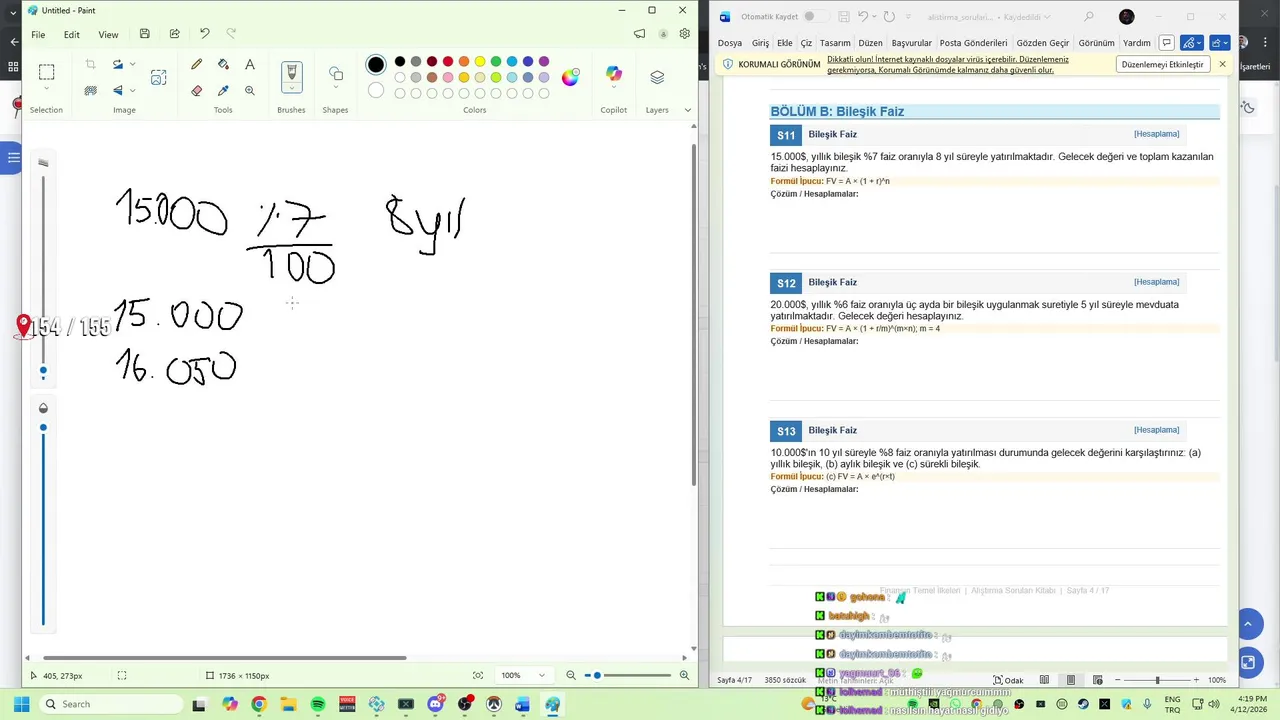
Task: Select the Color picker eyedropper tool
Action: [x=223, y=90]
